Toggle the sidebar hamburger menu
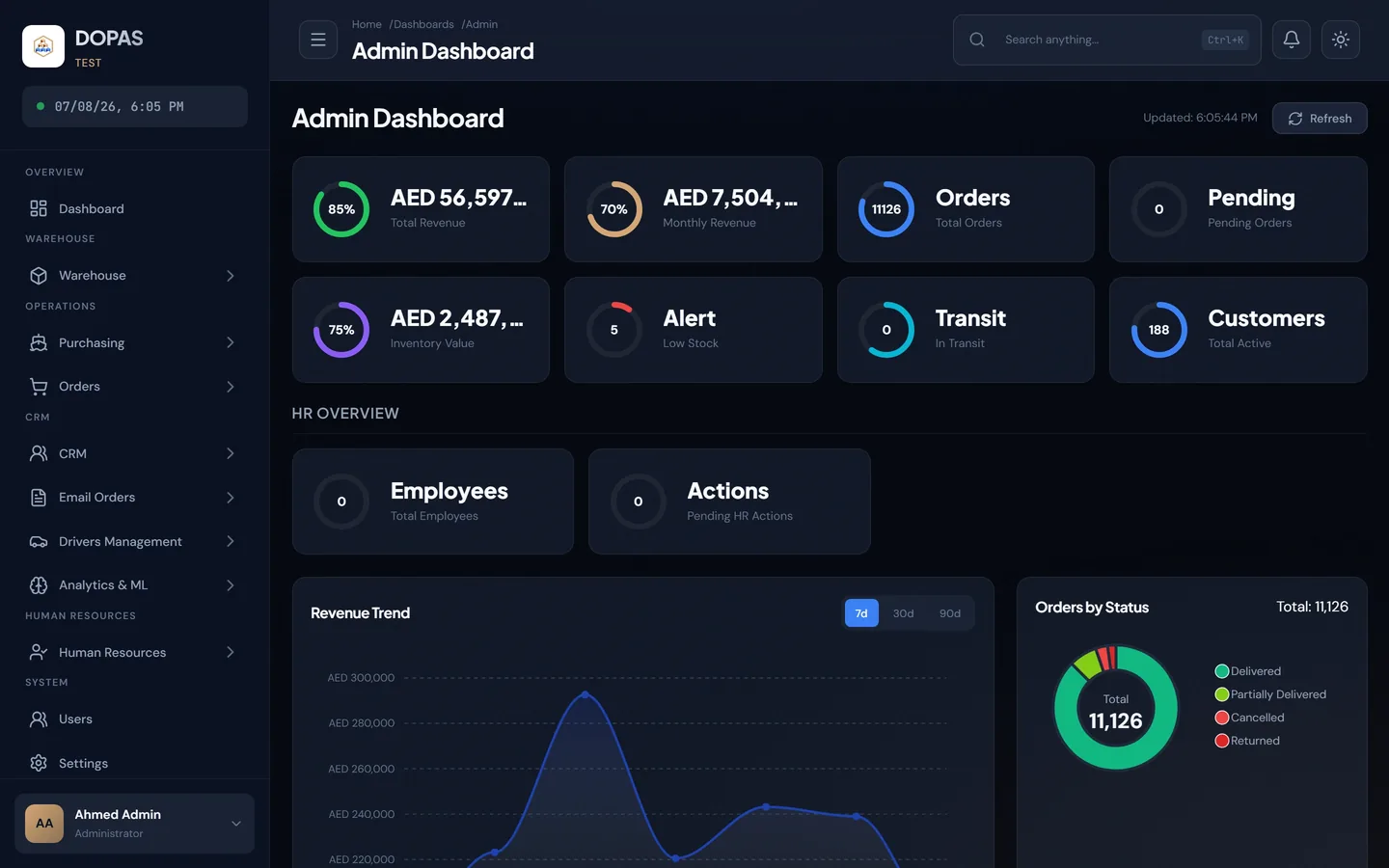The width and height of the screenshot is (1389, 868). point(318,40)
